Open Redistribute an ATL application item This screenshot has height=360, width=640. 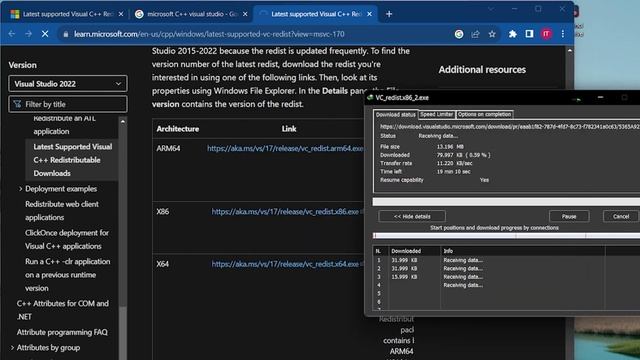(64, 125)
